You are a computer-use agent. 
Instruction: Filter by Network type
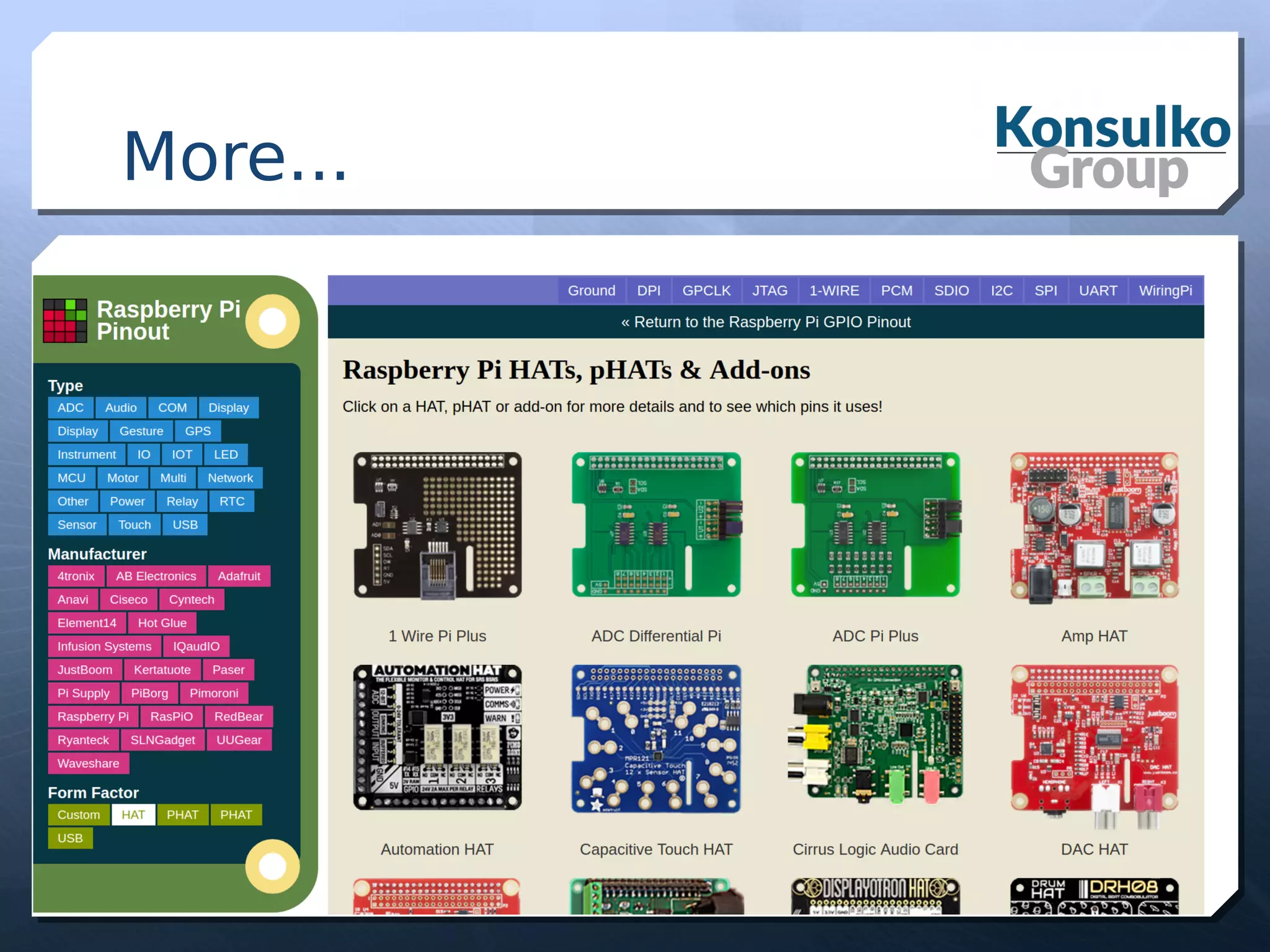coord(231,478)
